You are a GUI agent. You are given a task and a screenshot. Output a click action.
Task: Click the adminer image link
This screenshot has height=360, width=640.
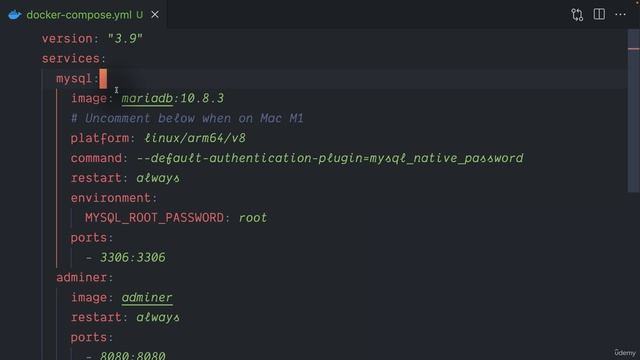(x=147, y=298)
